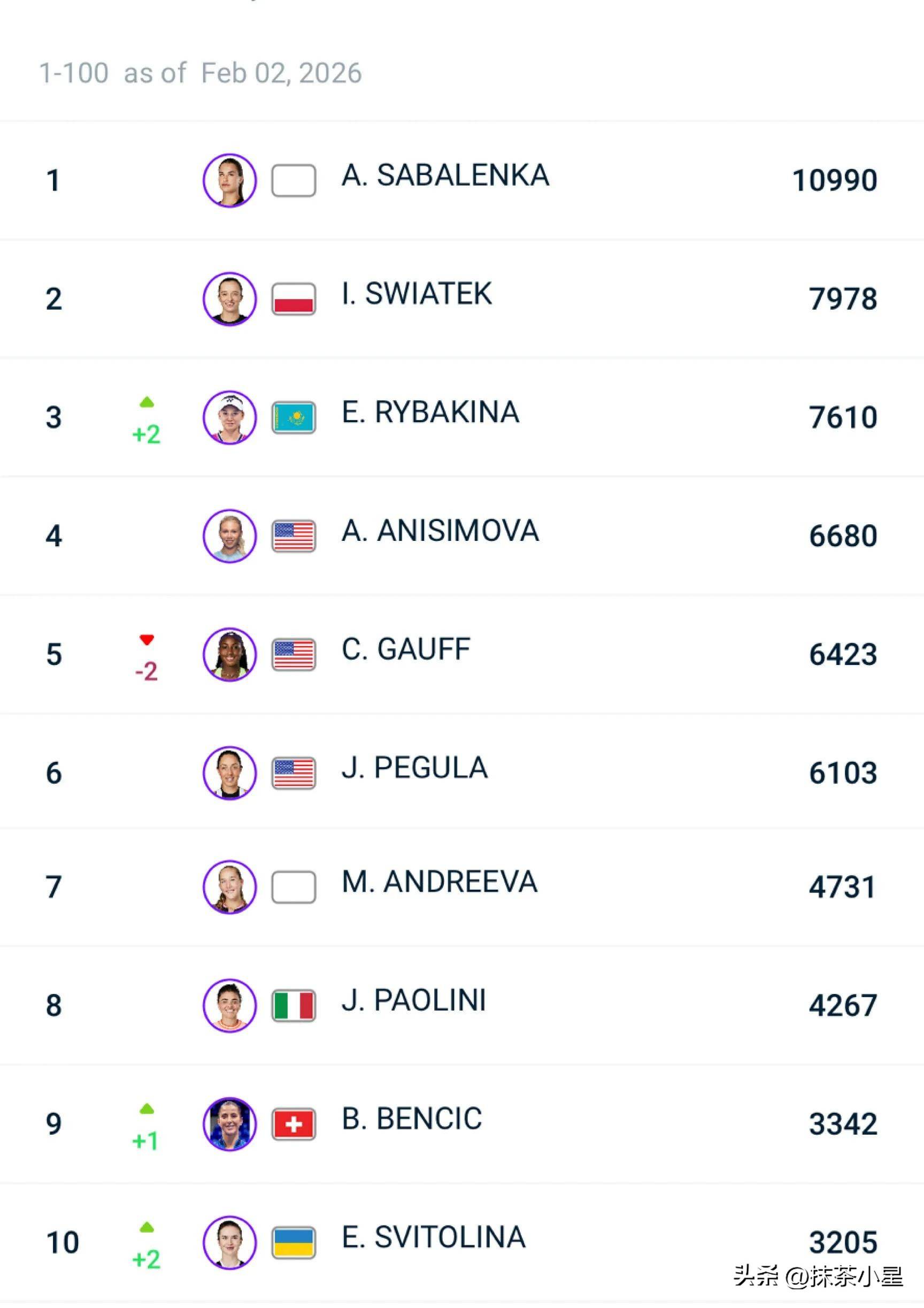The width and height of the screenshot is (924, 1308).
Task: Click the Poland flag icon
Action: tap(294, 299)
